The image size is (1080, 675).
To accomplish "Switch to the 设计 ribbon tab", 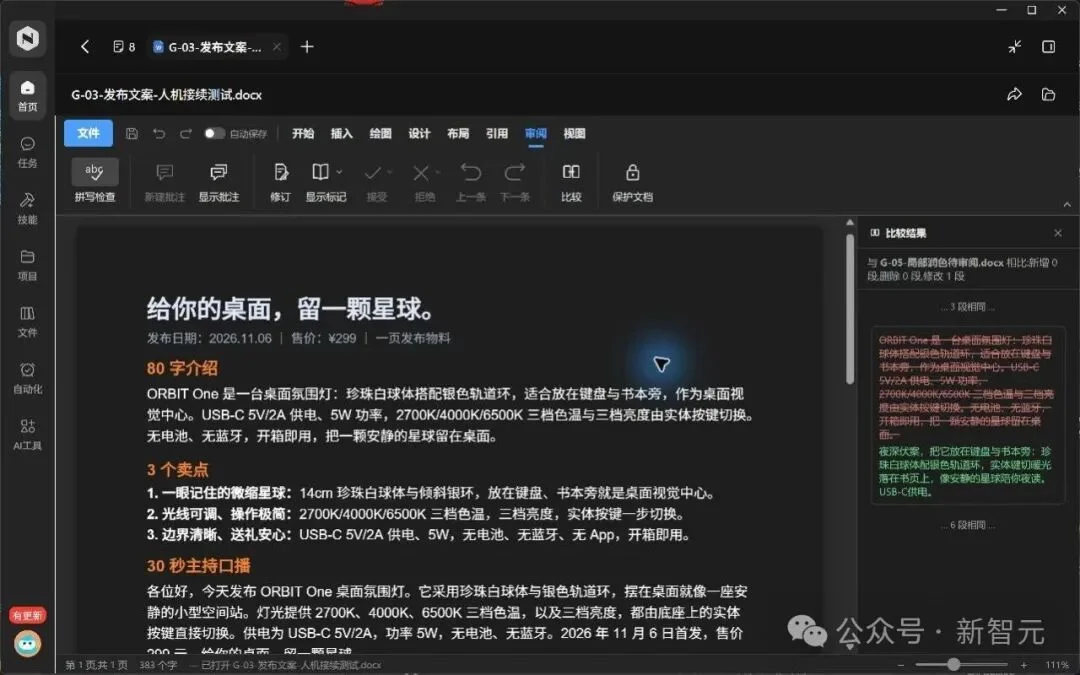I will click(419, 134).
